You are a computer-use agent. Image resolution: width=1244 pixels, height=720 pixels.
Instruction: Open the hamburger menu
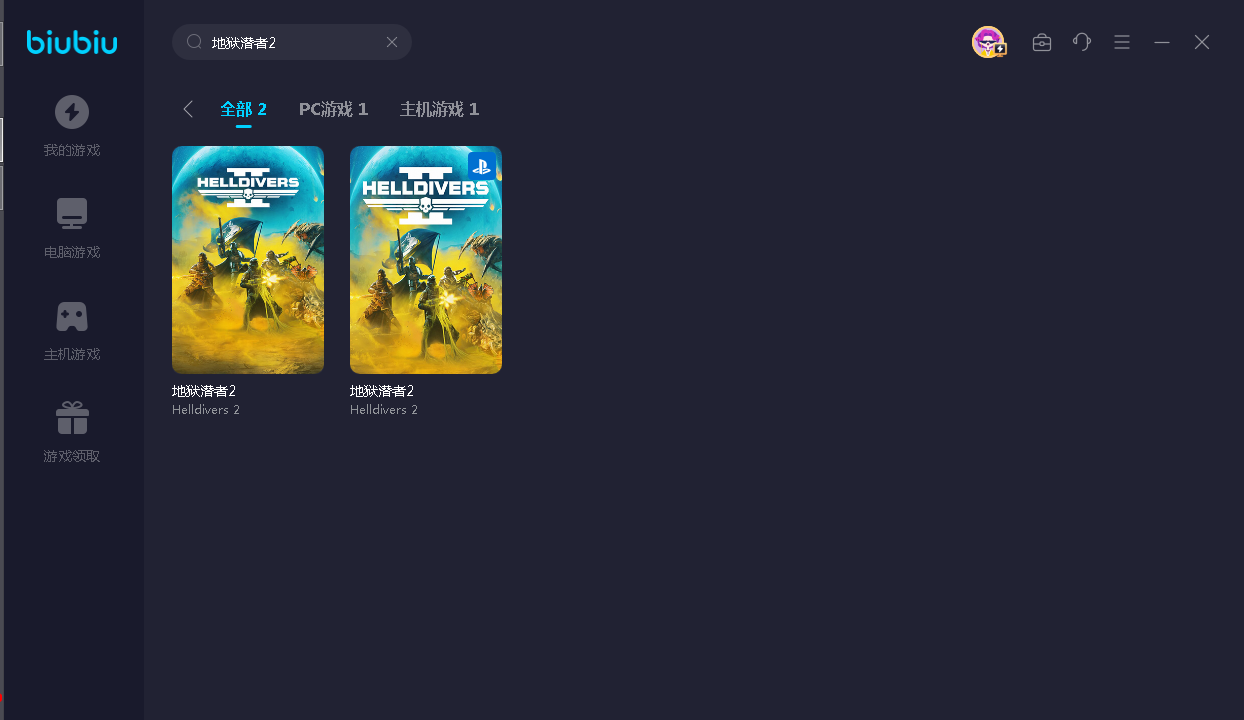(1122, 42)
